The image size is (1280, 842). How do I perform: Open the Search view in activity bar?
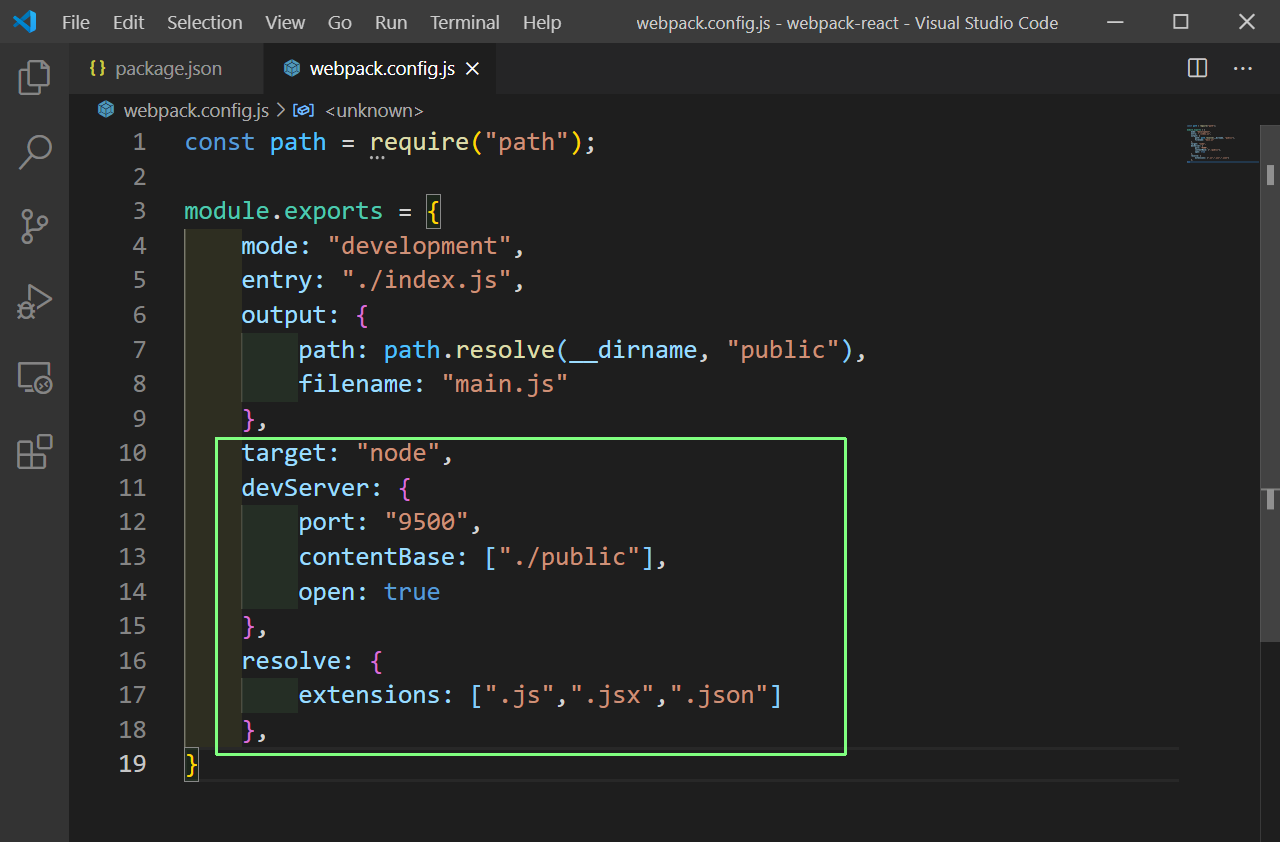click(34, 152)
